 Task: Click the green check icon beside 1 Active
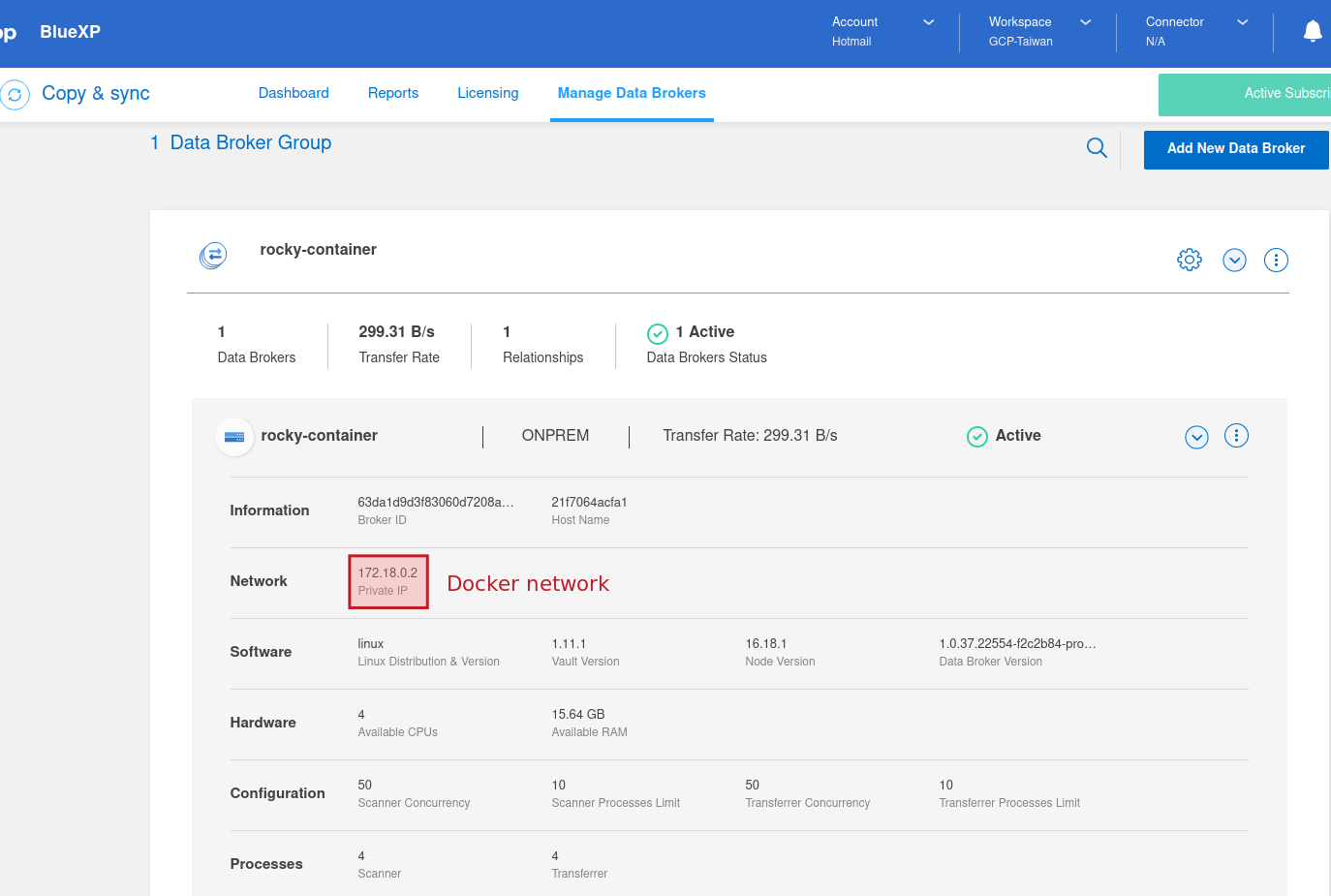(658, 334)
